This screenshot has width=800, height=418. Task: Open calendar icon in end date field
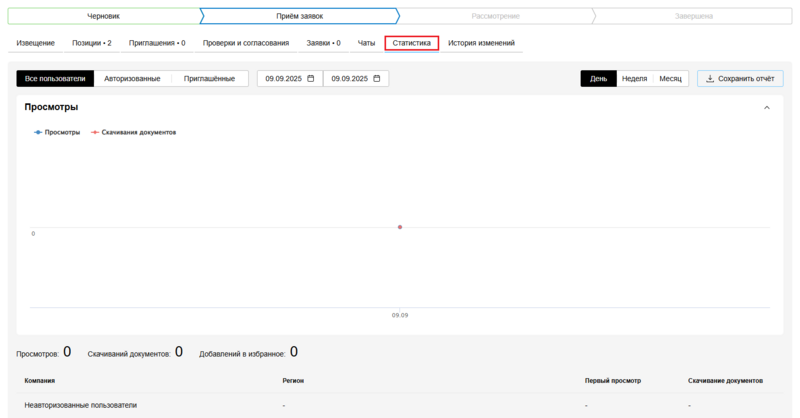click(x=377, y=78)
